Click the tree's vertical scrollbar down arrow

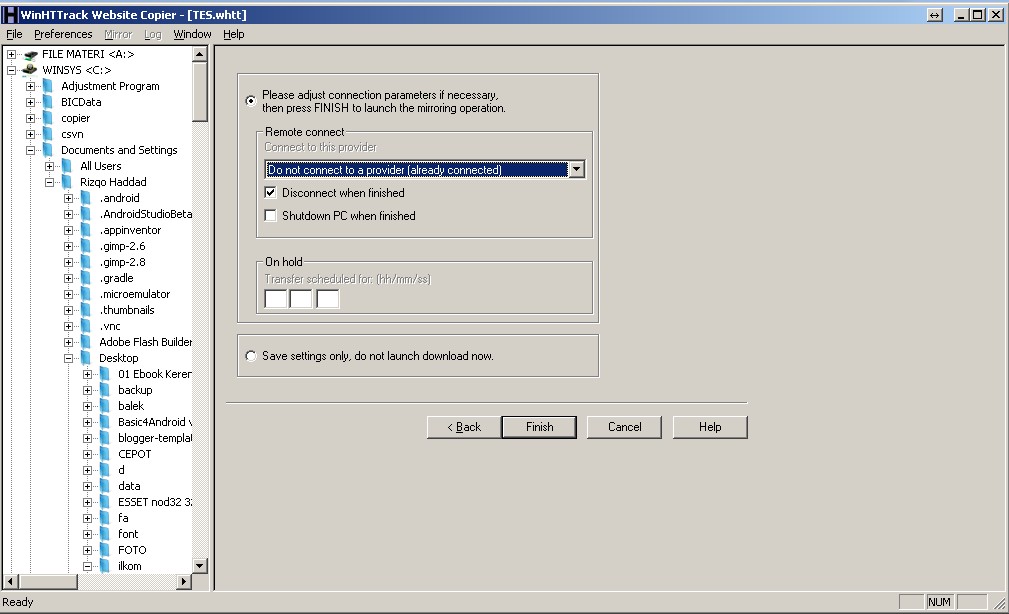tap(199, 566)
